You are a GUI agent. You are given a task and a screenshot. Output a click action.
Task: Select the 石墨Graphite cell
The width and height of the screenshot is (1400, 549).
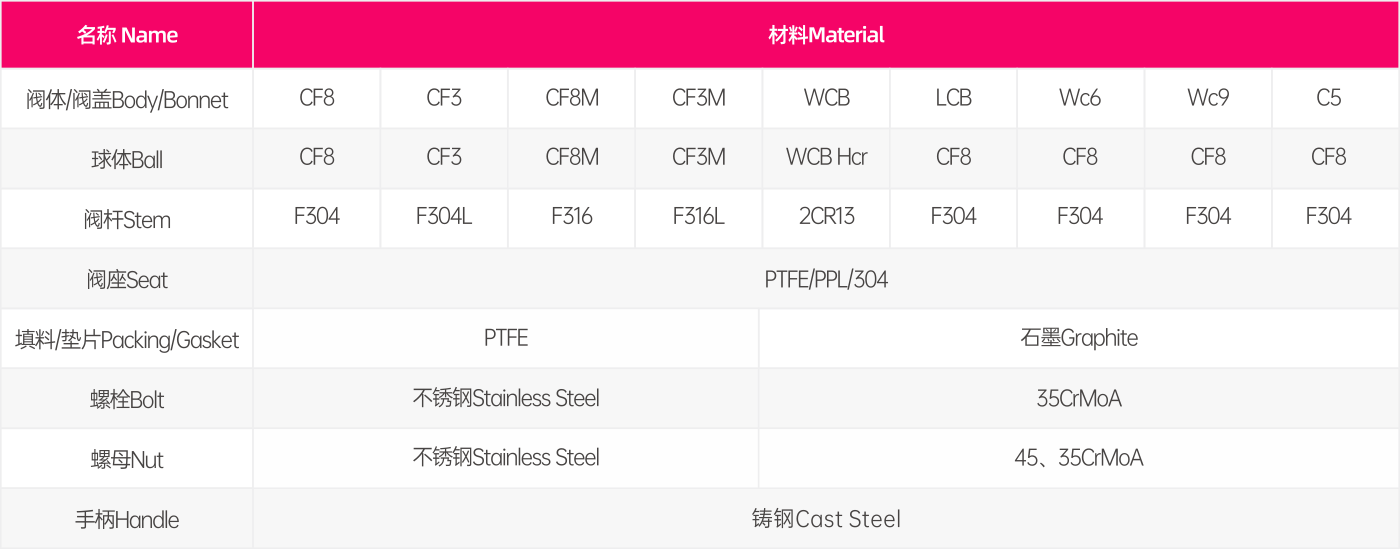[x=1079, y=338]
